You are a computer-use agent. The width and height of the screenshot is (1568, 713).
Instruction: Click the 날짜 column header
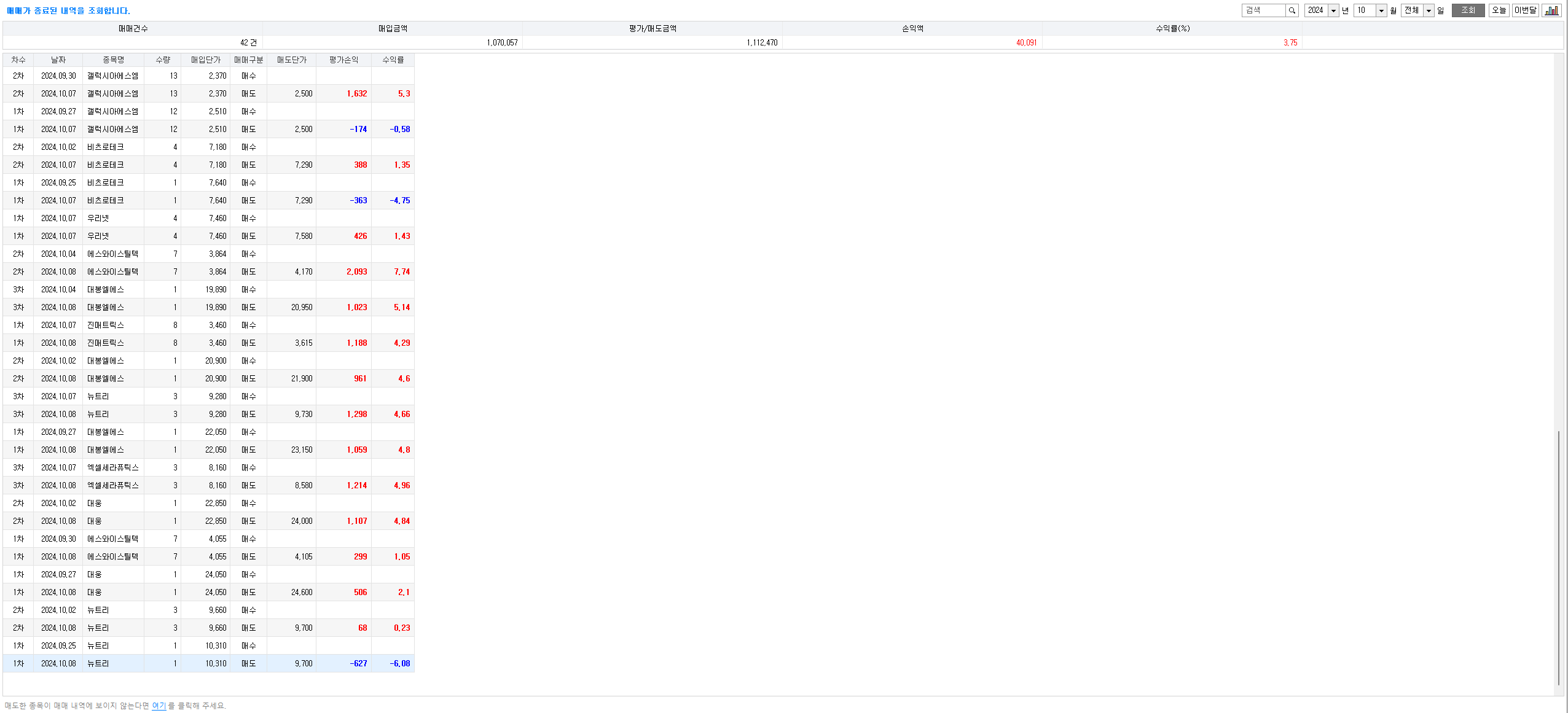(58, 60)
